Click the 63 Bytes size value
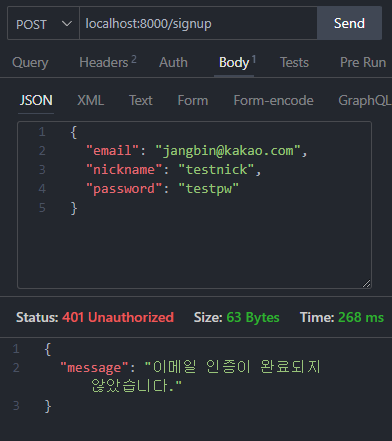The image size is (392, 441). [x=253, y=317]
